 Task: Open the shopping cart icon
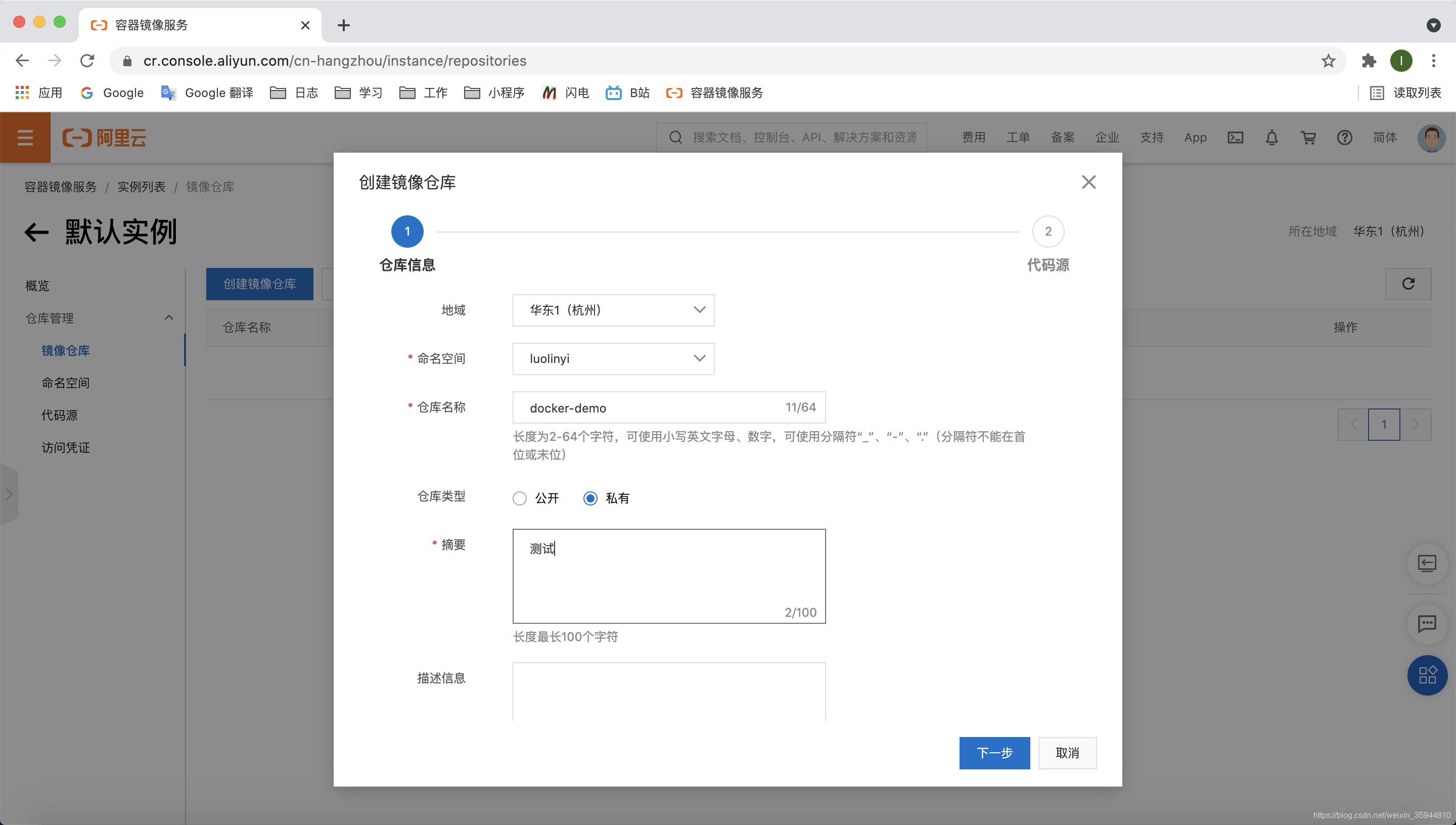click(x=1307, y=137)
